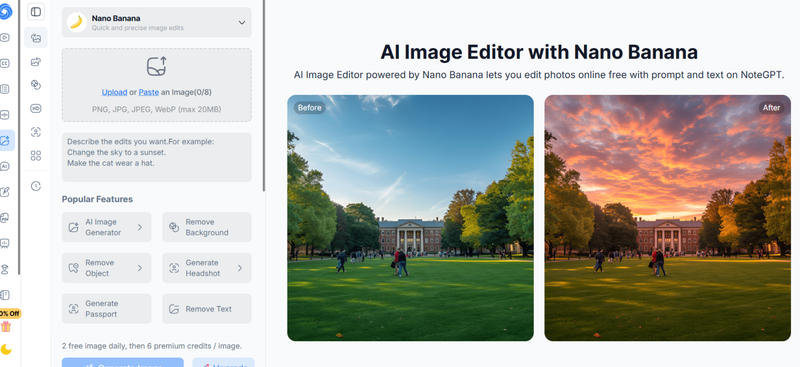
Task: Click the left panel vertical scrollbar
Action: (x=264, y=95)
